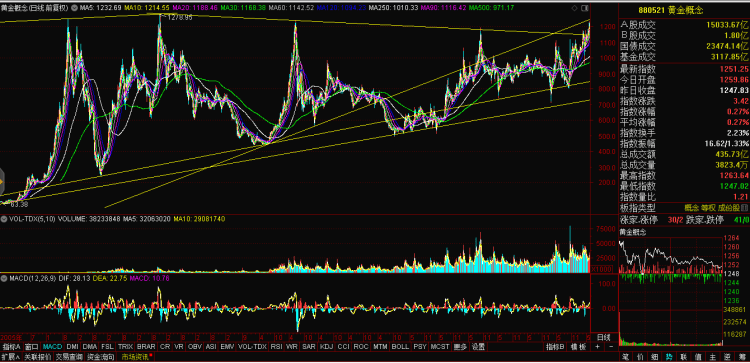This screenshot has width=750, height=363.
Task: Toggle the MACD indicator on
Action: click(52, 347)
